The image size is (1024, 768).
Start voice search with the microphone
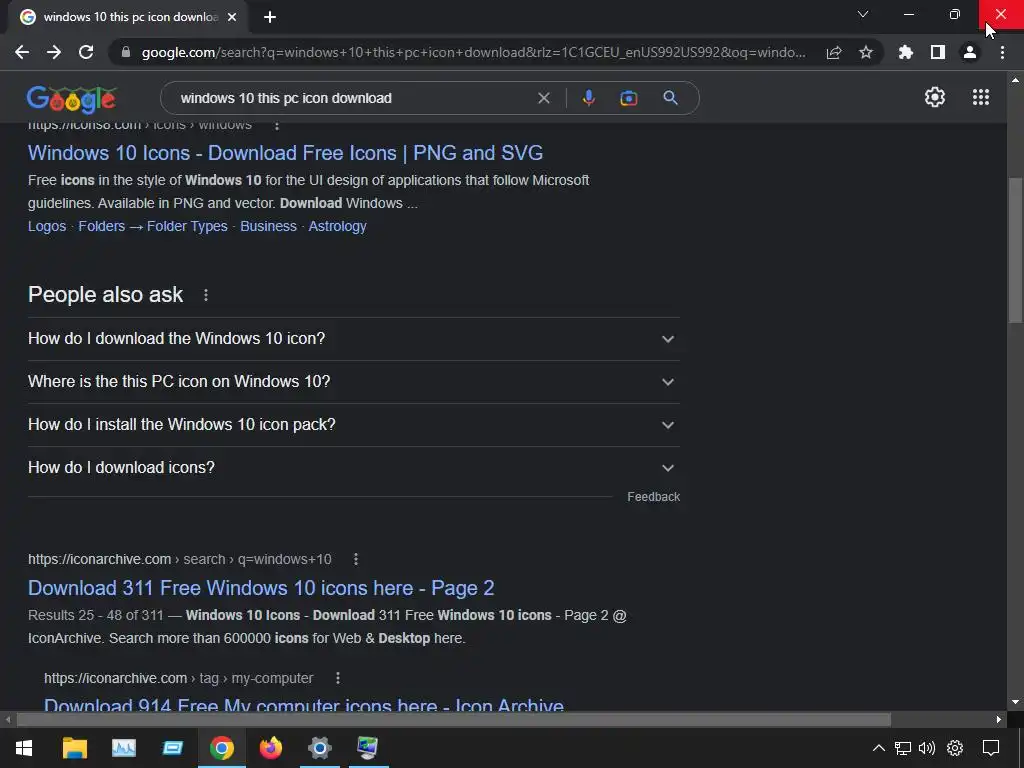(588, 98)
